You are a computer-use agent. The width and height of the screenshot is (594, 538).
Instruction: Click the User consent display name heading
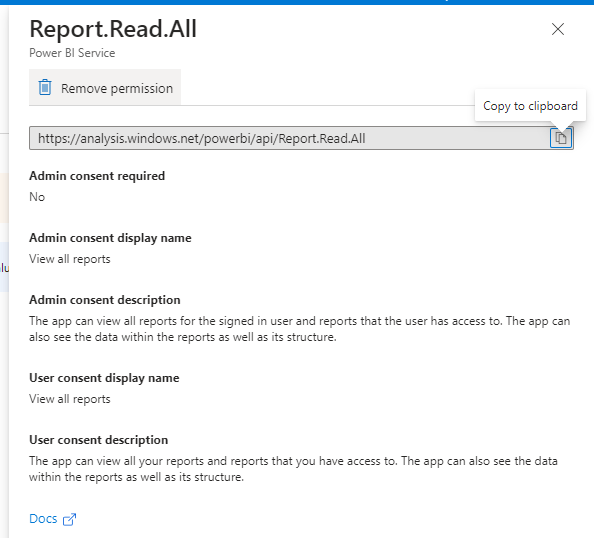coord(104,378)
